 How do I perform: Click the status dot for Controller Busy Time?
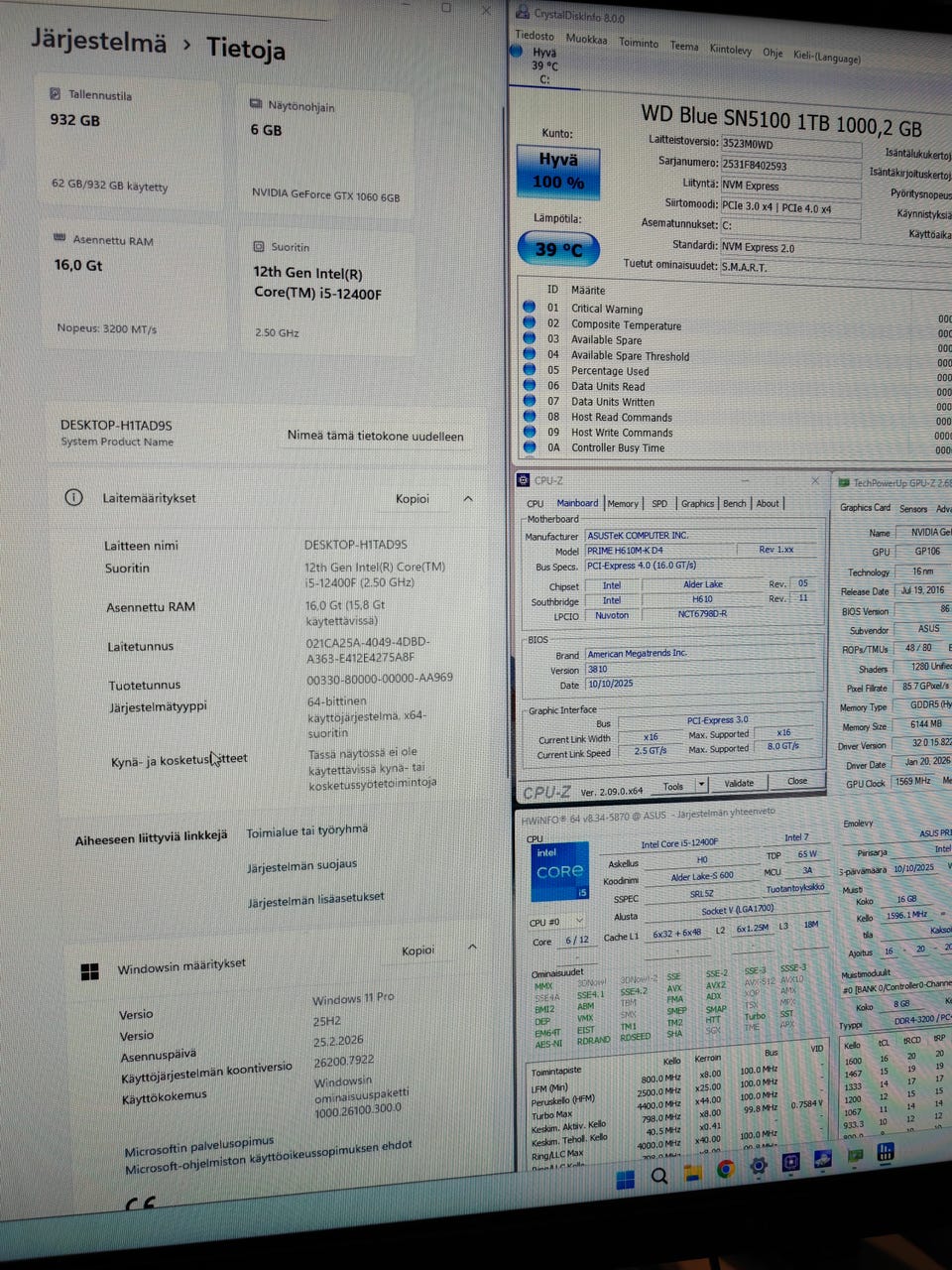[x=530, y=447]
